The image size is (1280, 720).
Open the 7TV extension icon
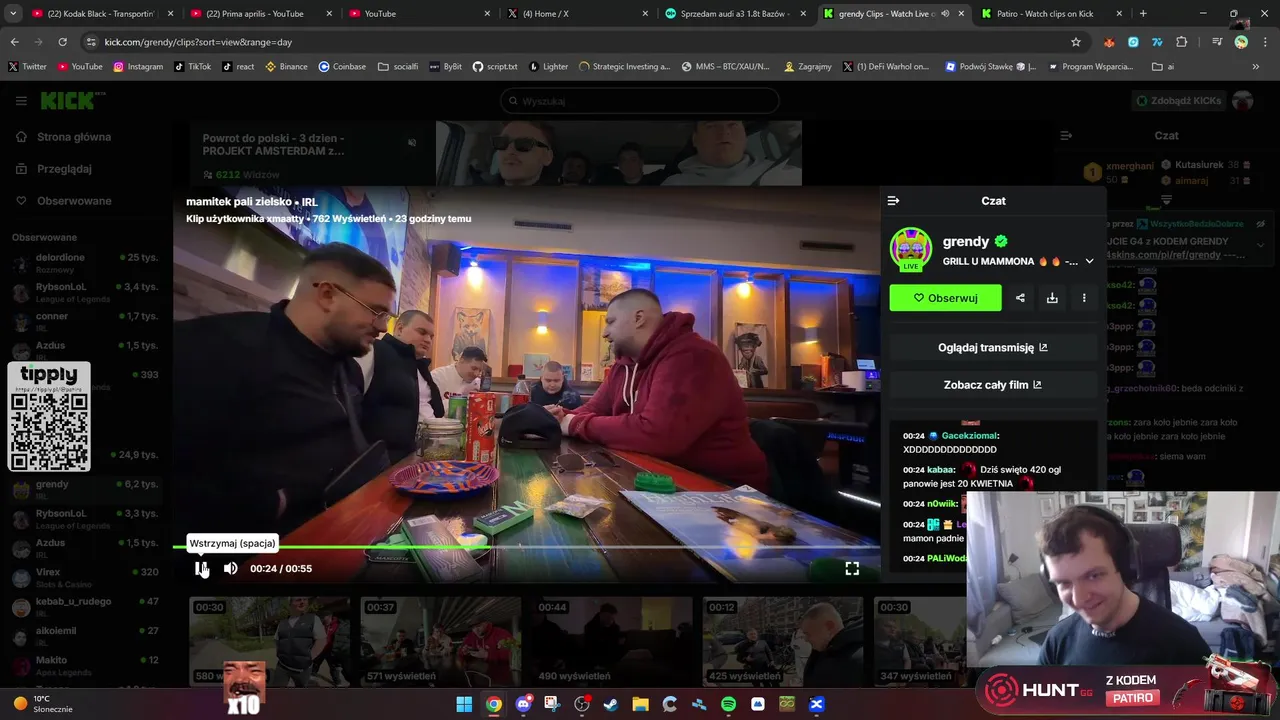click(1157, 42)
